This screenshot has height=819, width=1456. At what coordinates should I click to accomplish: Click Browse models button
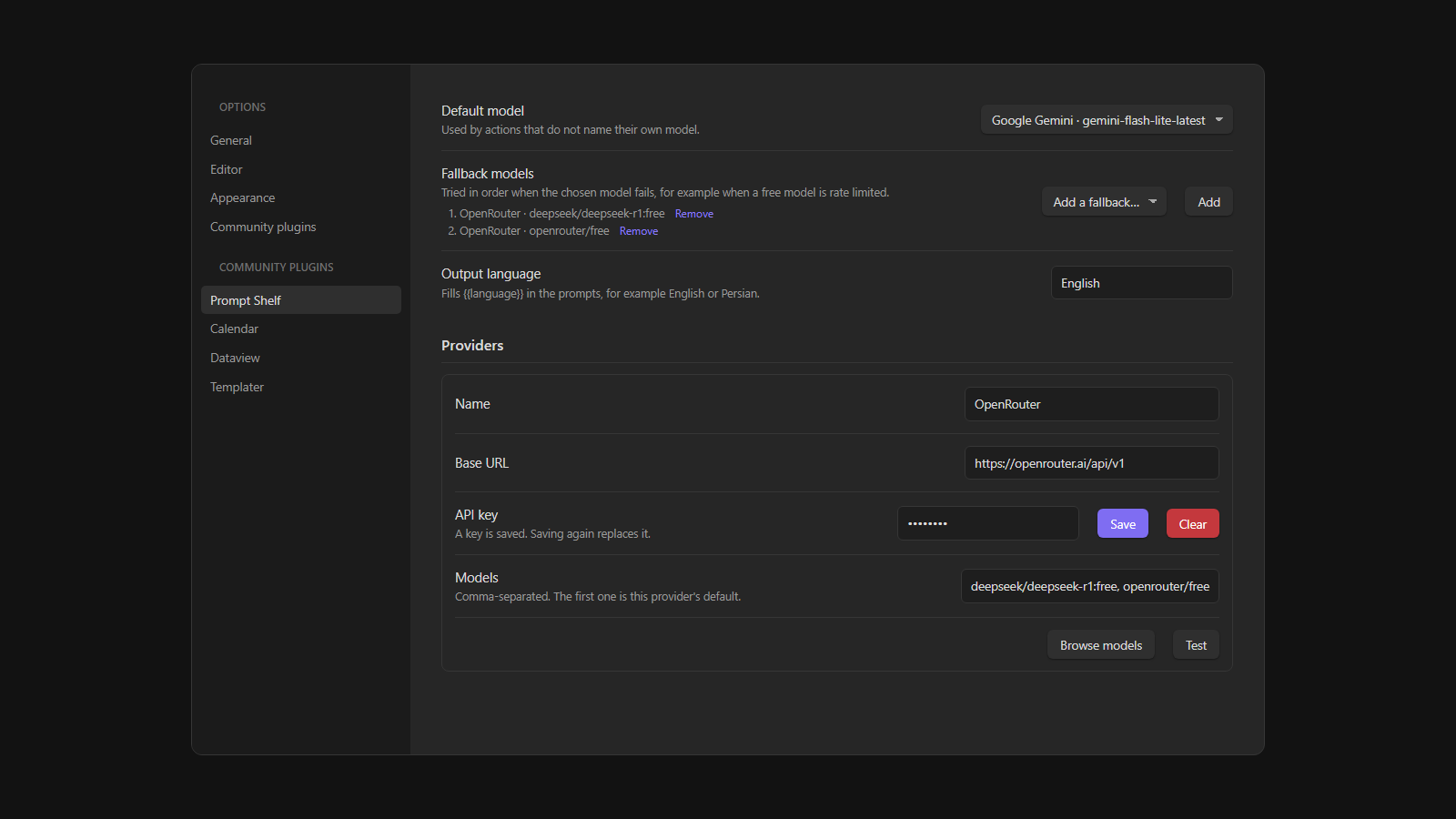coord(1101,645)
